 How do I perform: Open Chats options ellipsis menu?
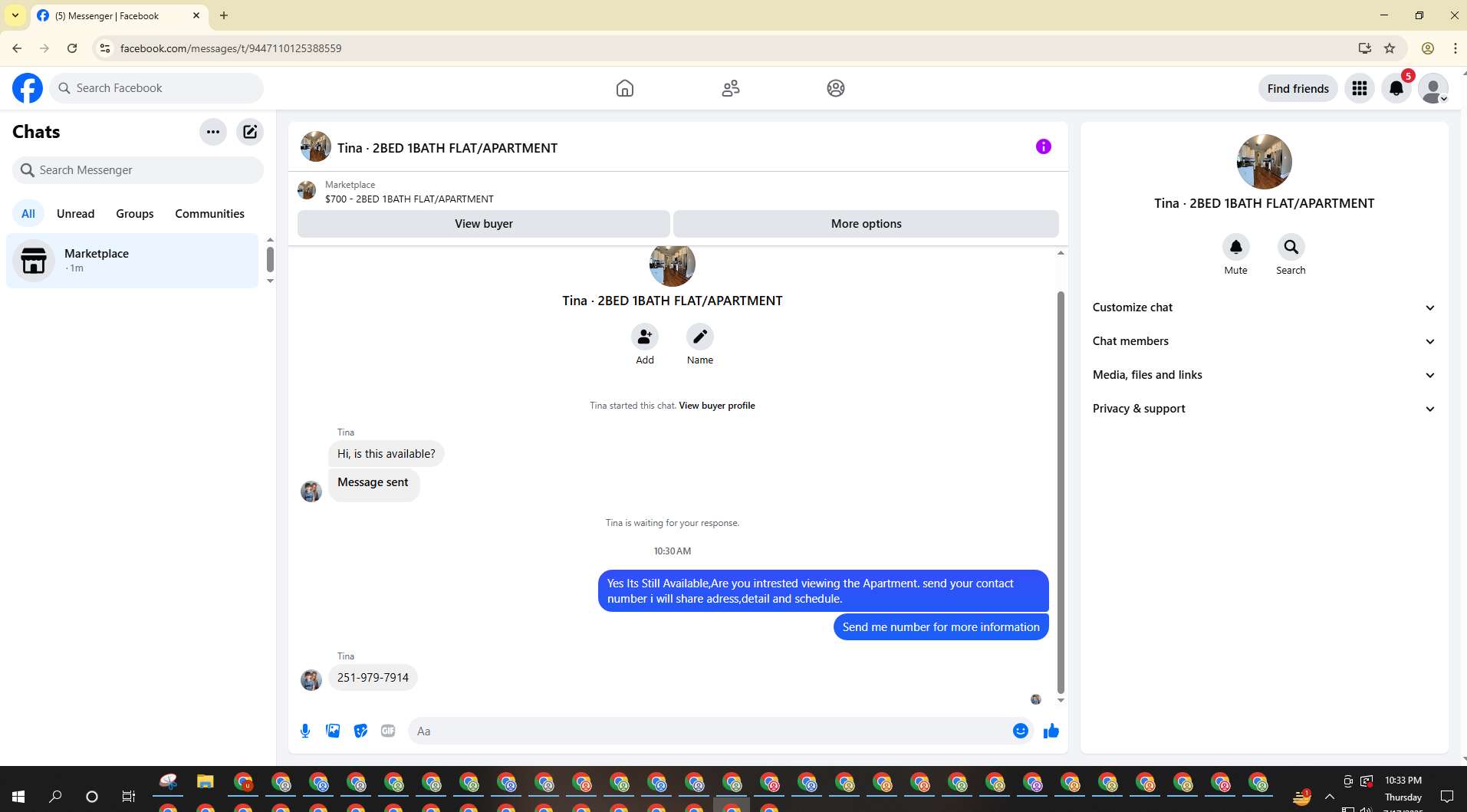213,132
